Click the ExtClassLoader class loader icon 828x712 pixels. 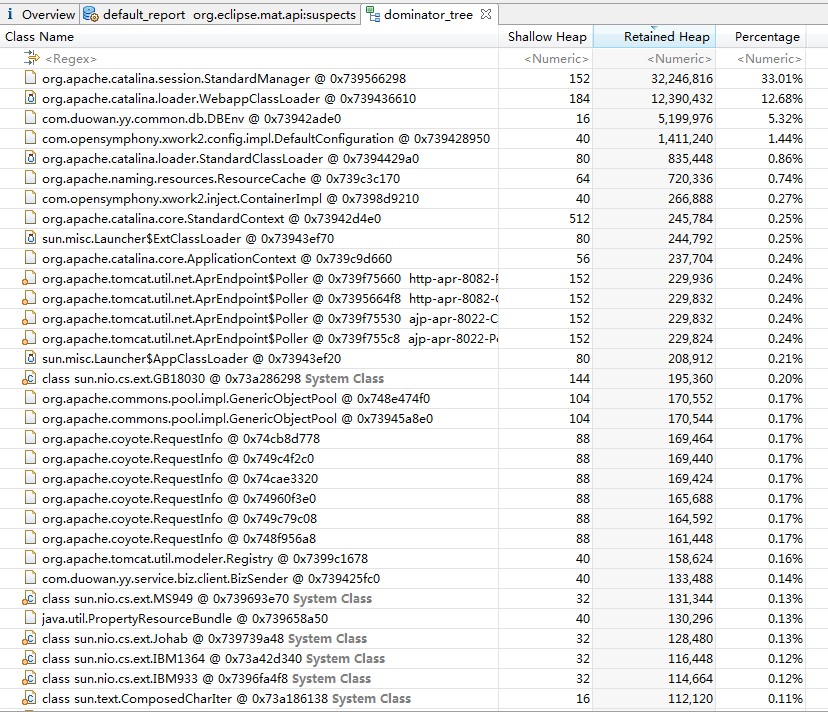[x=31, y=238]
